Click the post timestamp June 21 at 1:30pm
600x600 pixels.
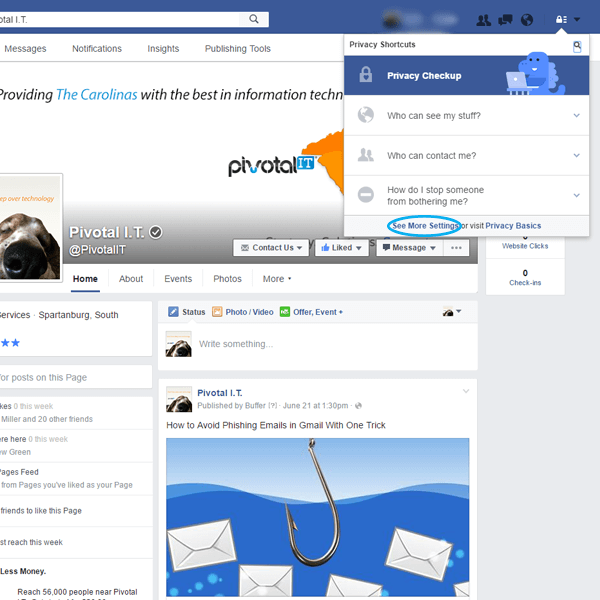click(315, 406)
